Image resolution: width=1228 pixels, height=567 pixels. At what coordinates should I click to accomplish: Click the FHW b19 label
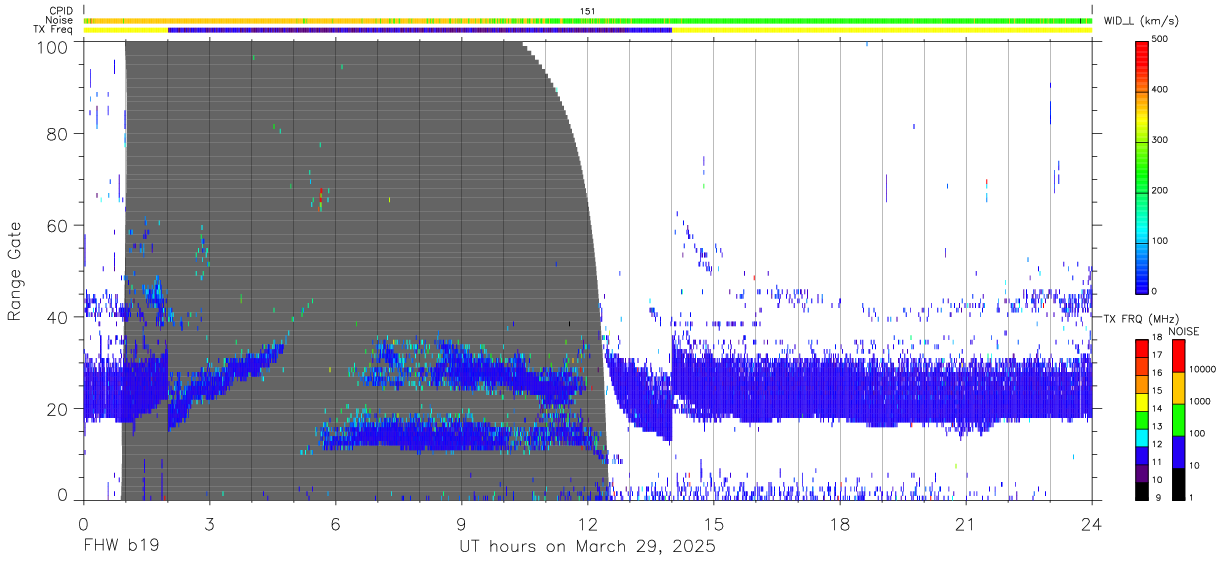click(x=120, y=547)
